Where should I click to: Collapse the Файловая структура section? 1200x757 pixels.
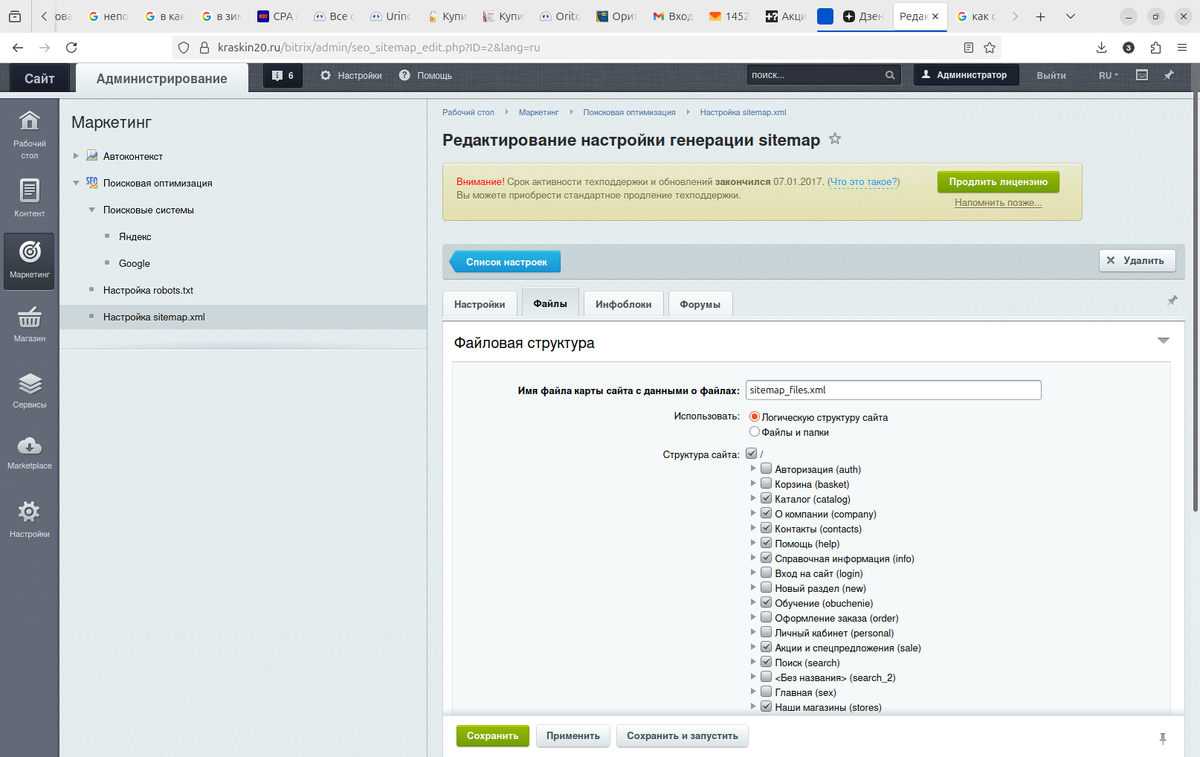coord(1162,340)
